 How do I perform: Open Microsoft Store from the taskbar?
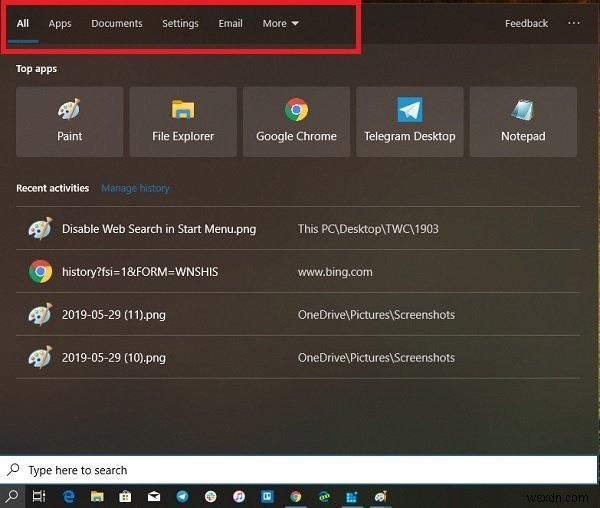point(125,496)
